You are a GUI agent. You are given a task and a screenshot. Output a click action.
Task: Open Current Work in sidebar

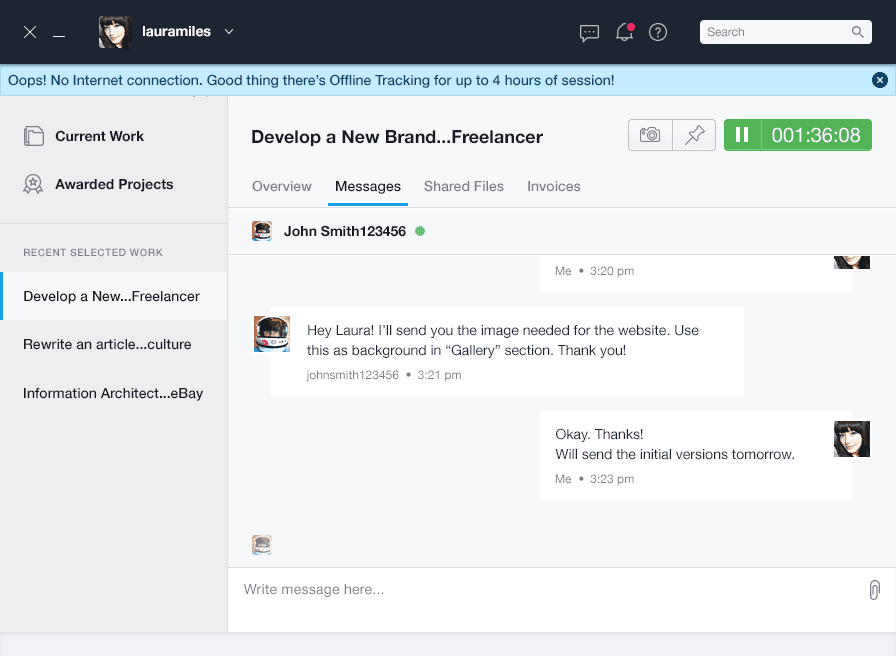pos(99,136)
